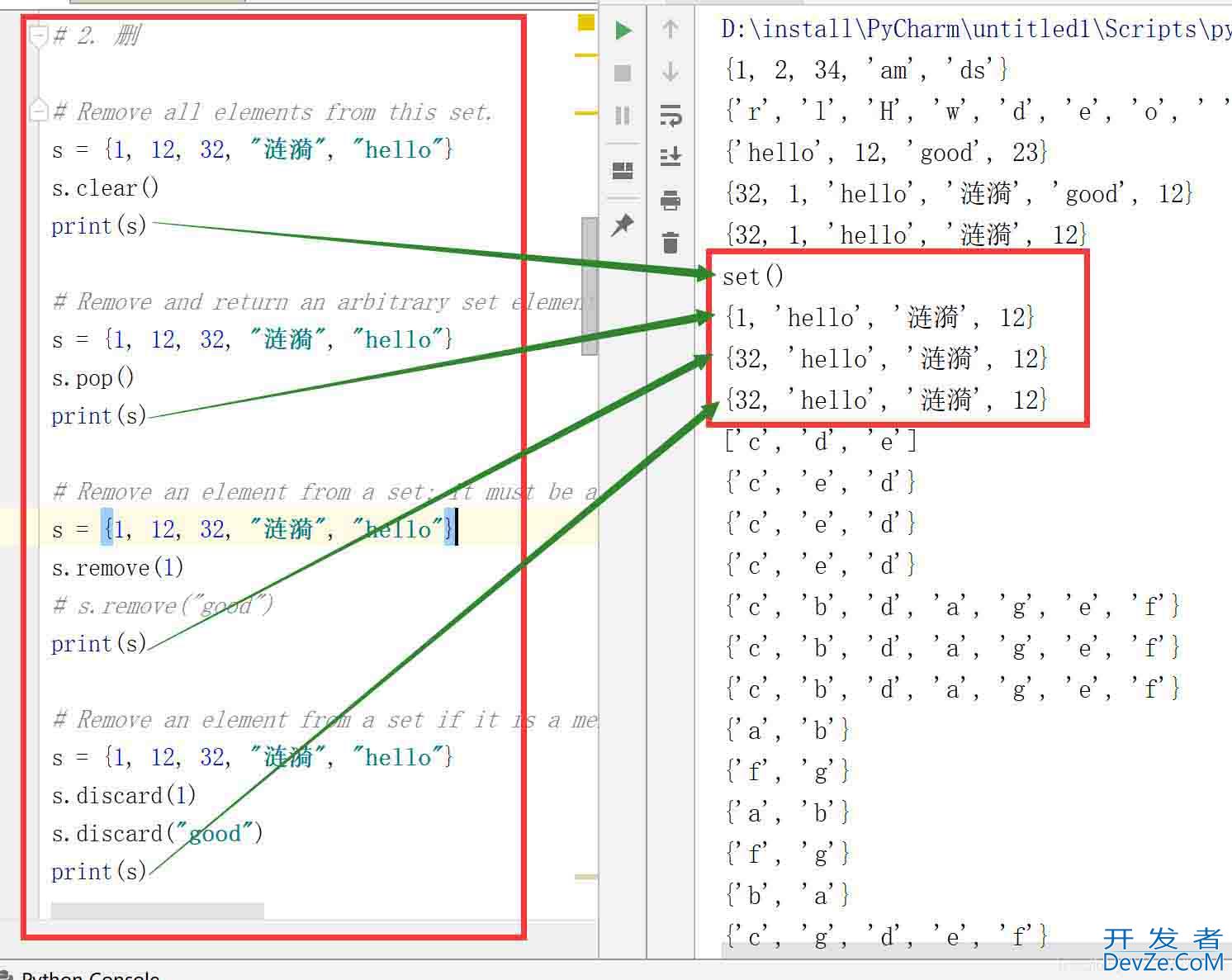Click the editor horizontal scrollbar thumb
1232x980 pixels.
158,911
